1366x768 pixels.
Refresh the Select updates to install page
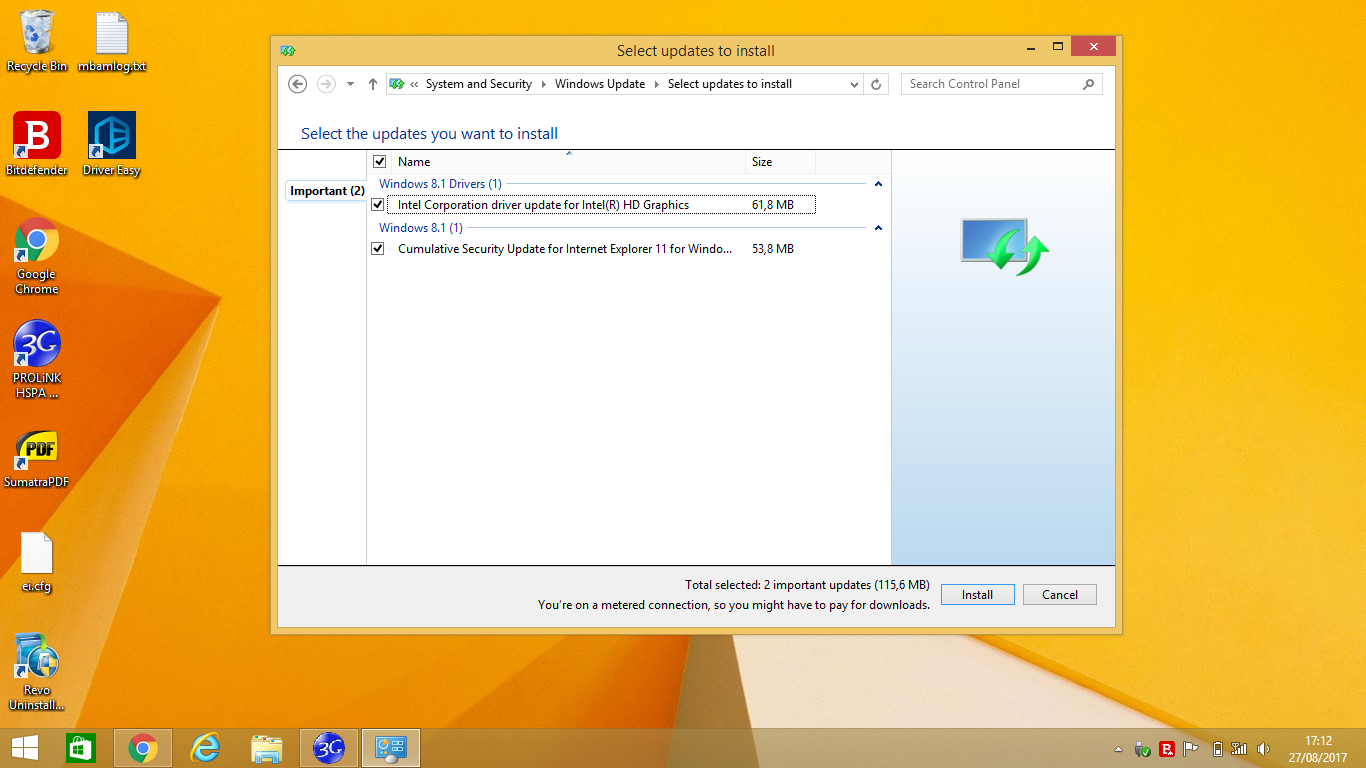(x=876, y=84)
